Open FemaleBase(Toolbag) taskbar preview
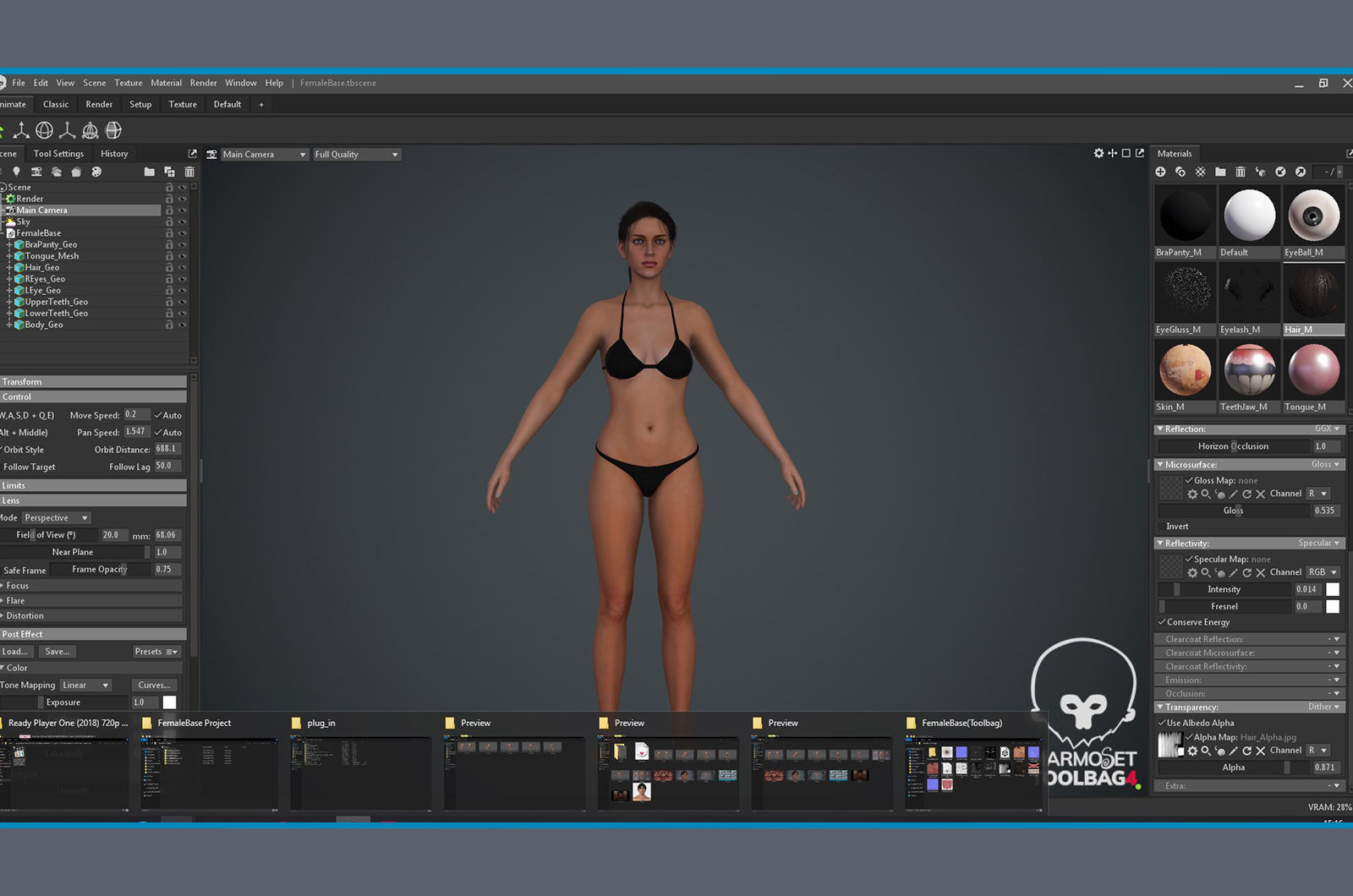Screen dimensions: 1353x896 (x=972, y=763)
